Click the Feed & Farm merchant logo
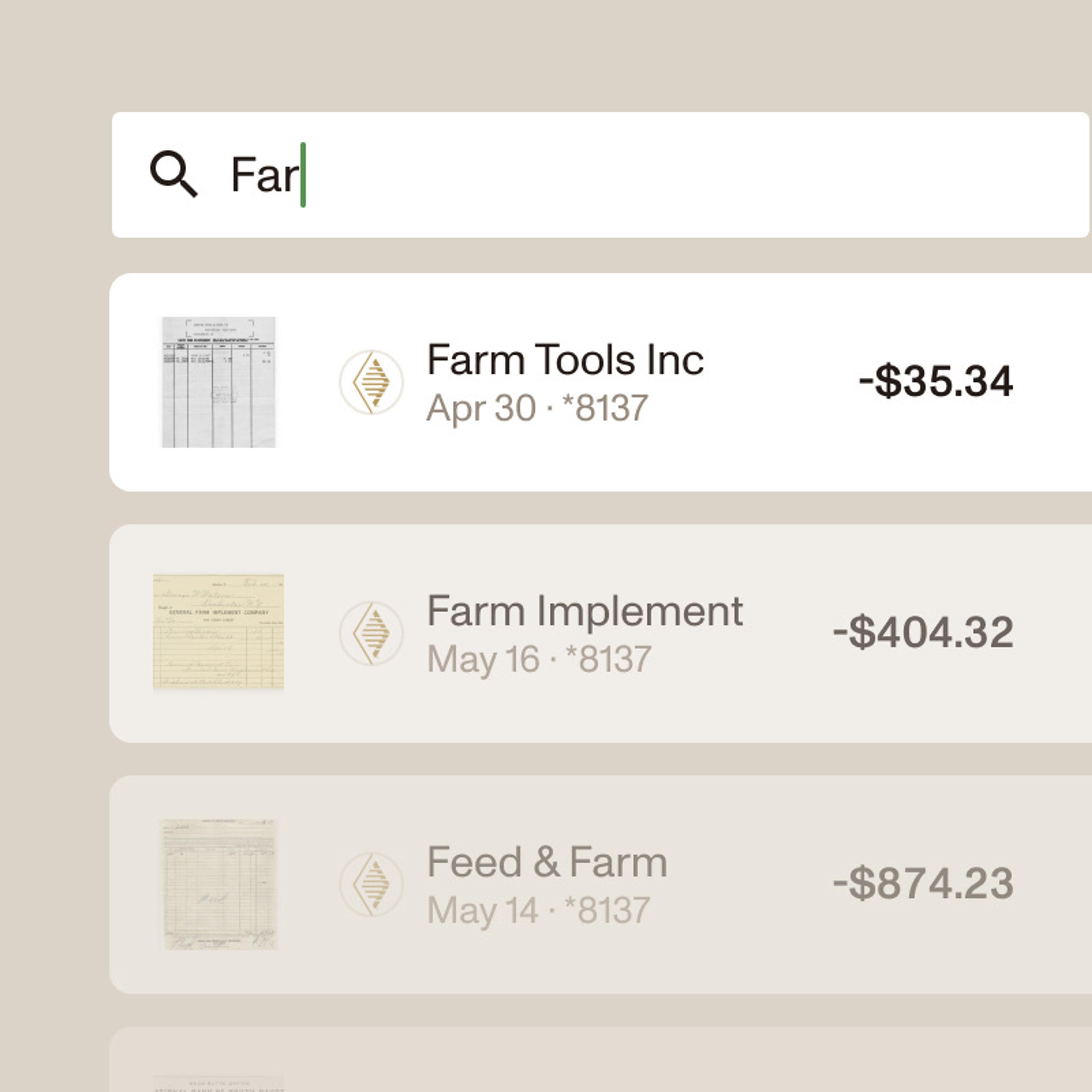Viewport: 1092px width, 1092px height. coord(371,884)
